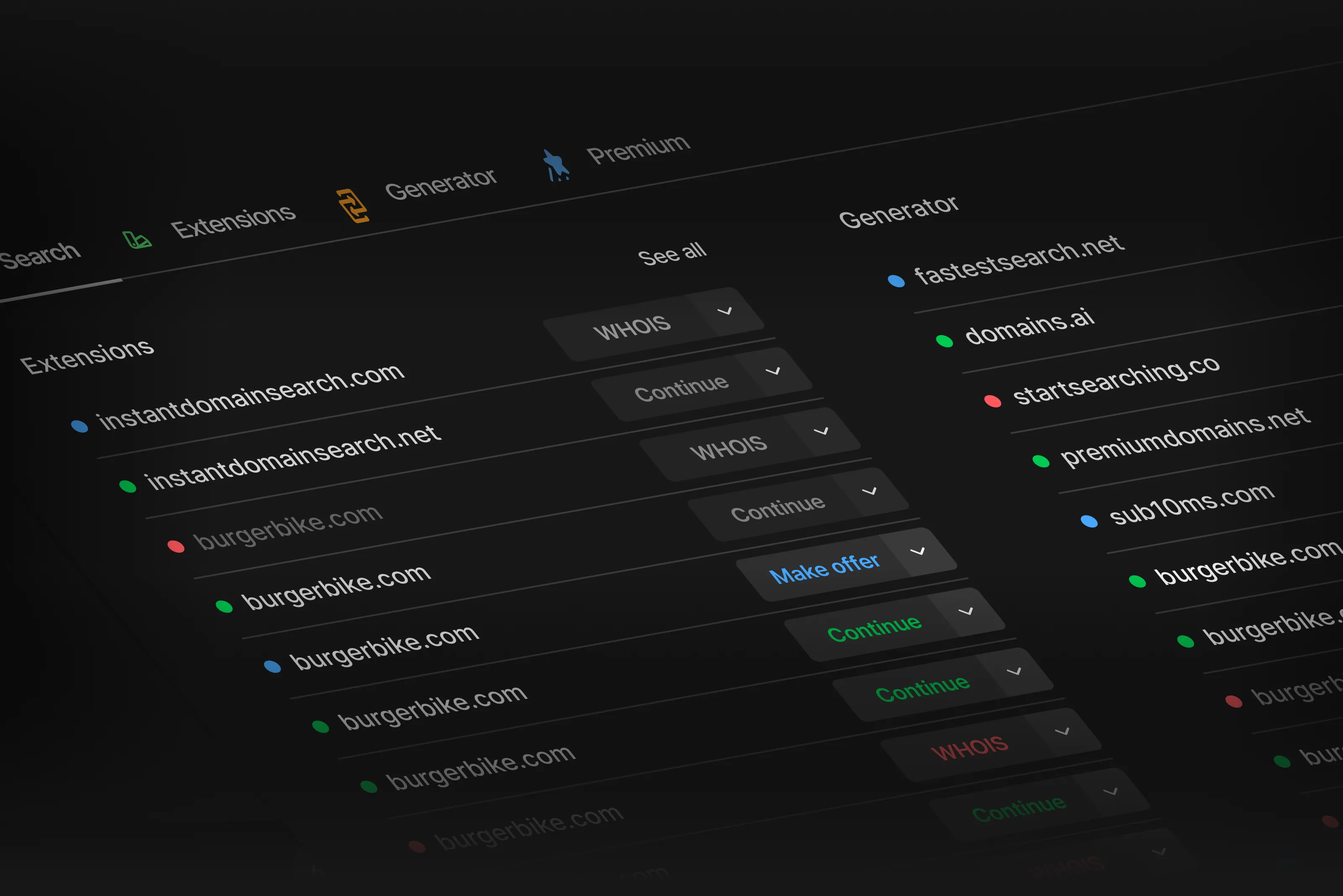1343x896 pixels.
Task: Click the green Extensions tab icon
Action: click(137, 240)
